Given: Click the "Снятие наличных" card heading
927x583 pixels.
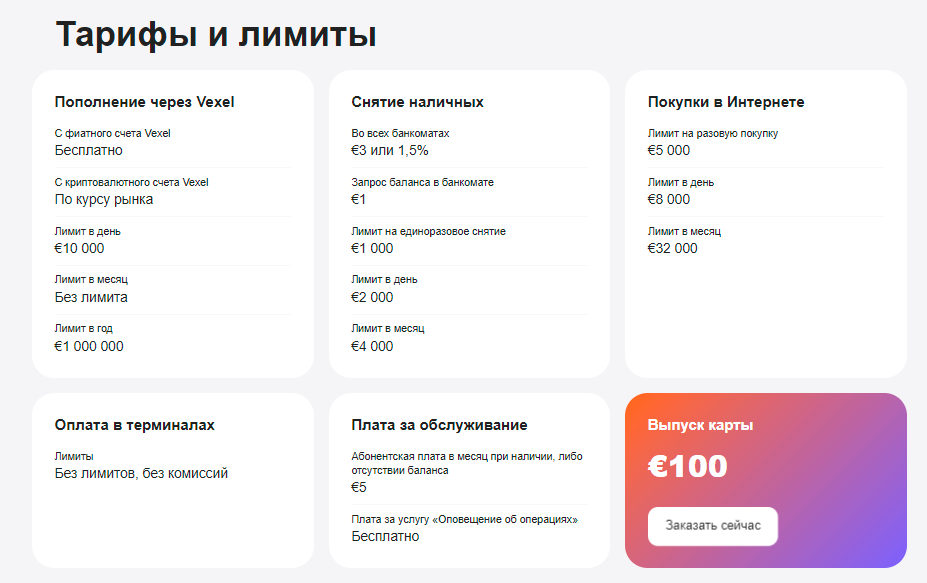Looking at the screenshot, I should (417, 102).
